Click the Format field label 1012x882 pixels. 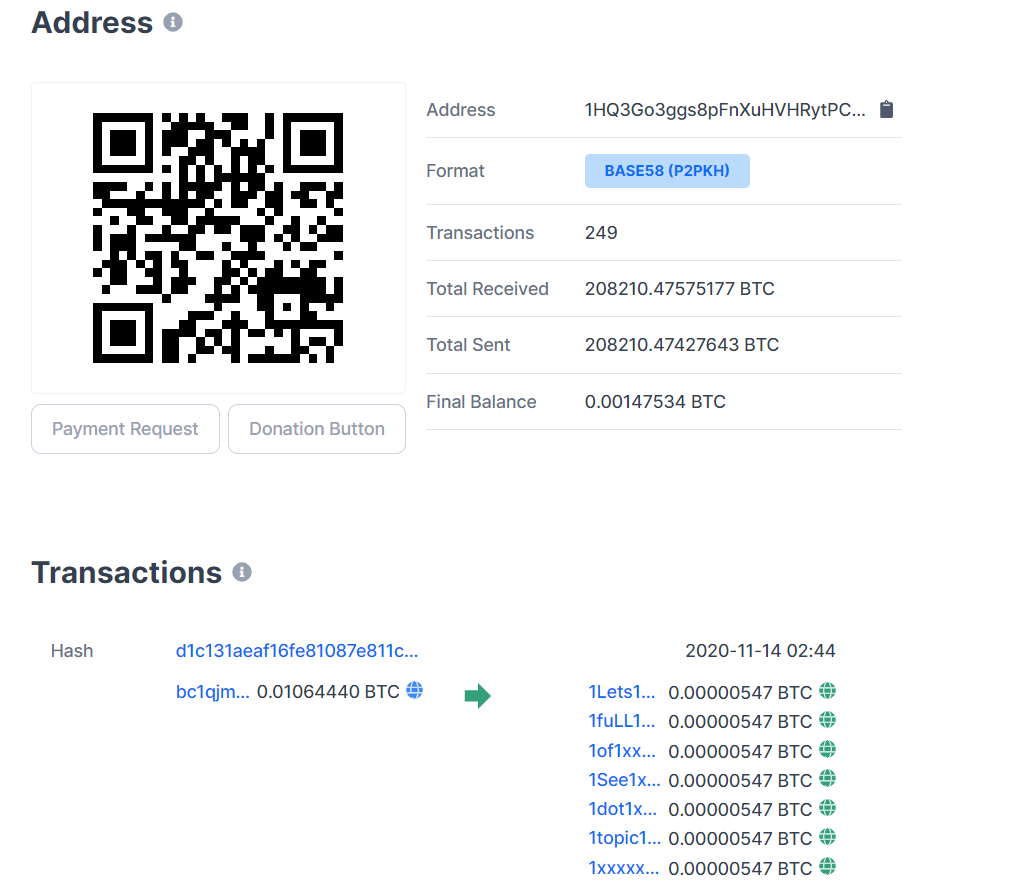[x=455, y=171]
